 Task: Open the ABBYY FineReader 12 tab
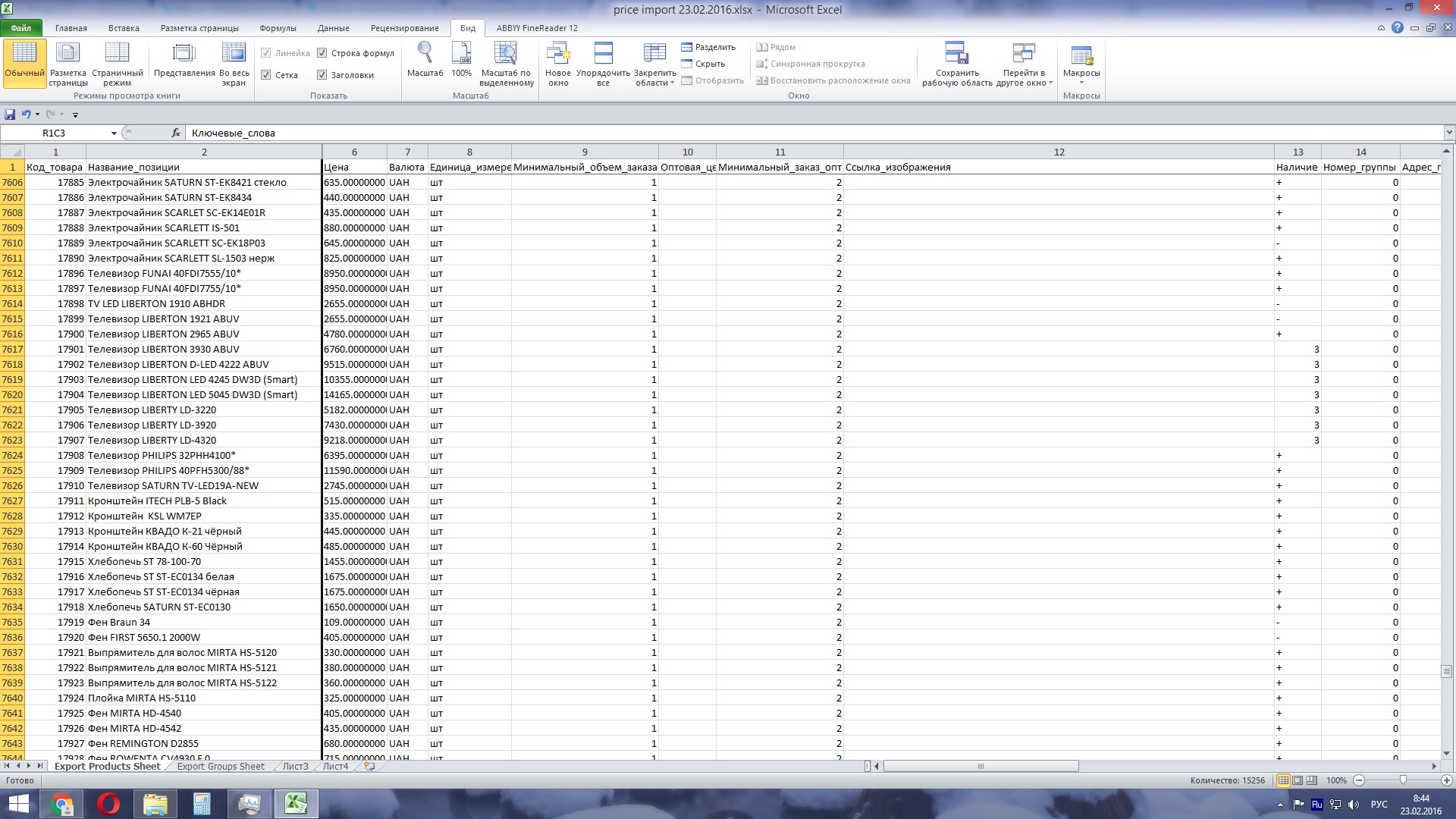coord(537,28)
